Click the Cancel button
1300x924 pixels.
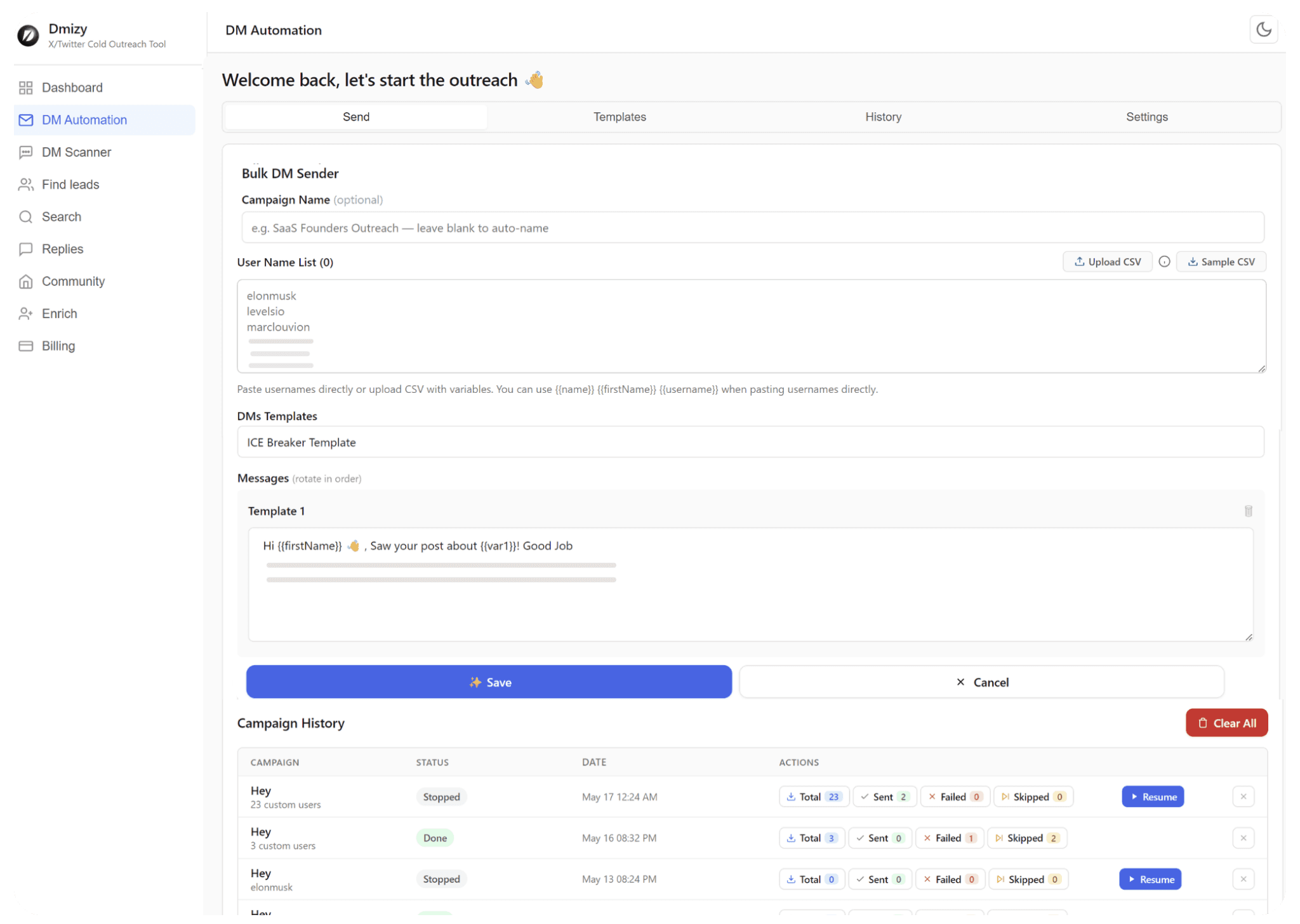point(981,682)
